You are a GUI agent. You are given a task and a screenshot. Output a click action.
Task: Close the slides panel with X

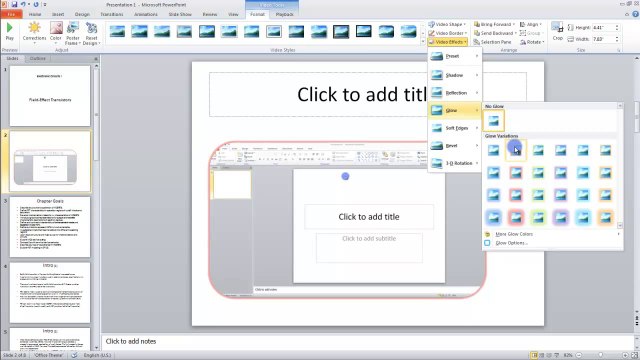click(x=96, y=59)
